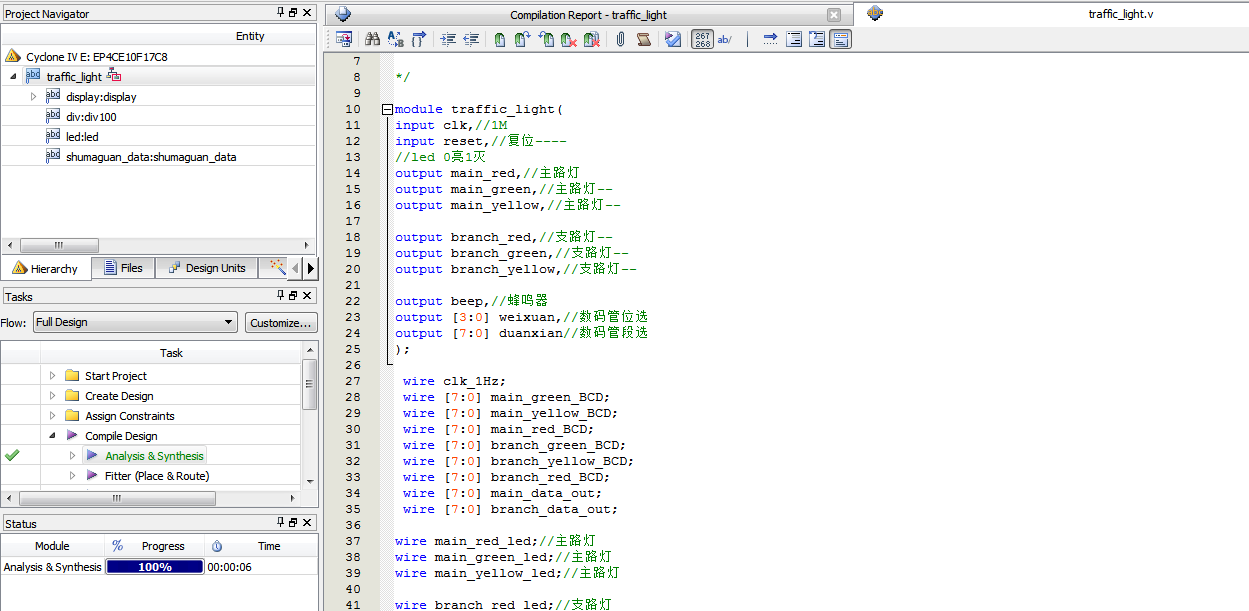1249x611 pixels.
Task: Click the binoculars Find icon
Action: pyautogui.click(x=372, y=40)
